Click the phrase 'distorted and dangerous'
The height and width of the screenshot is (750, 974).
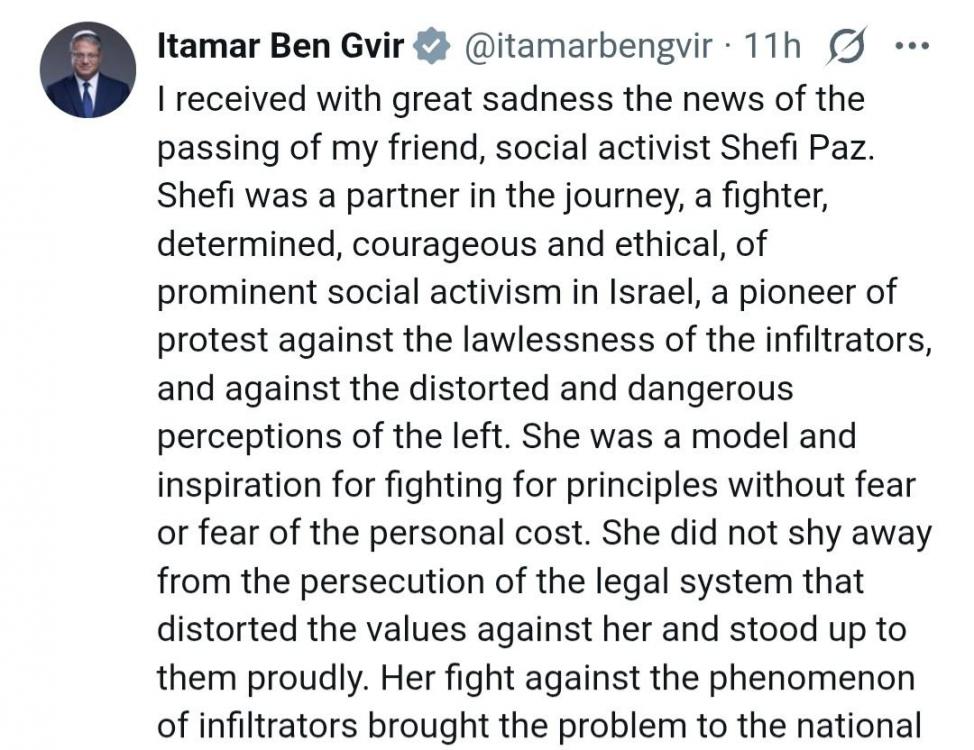pos(601,388)
